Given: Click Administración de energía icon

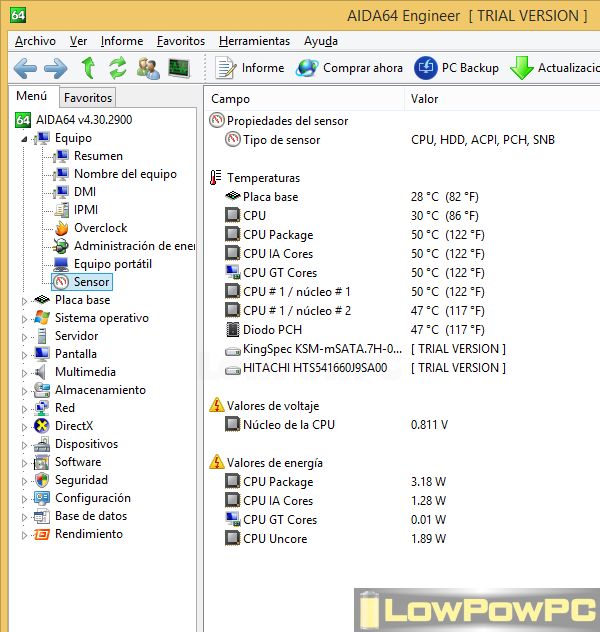Looking at the screenshot, I should click(61, 245).
